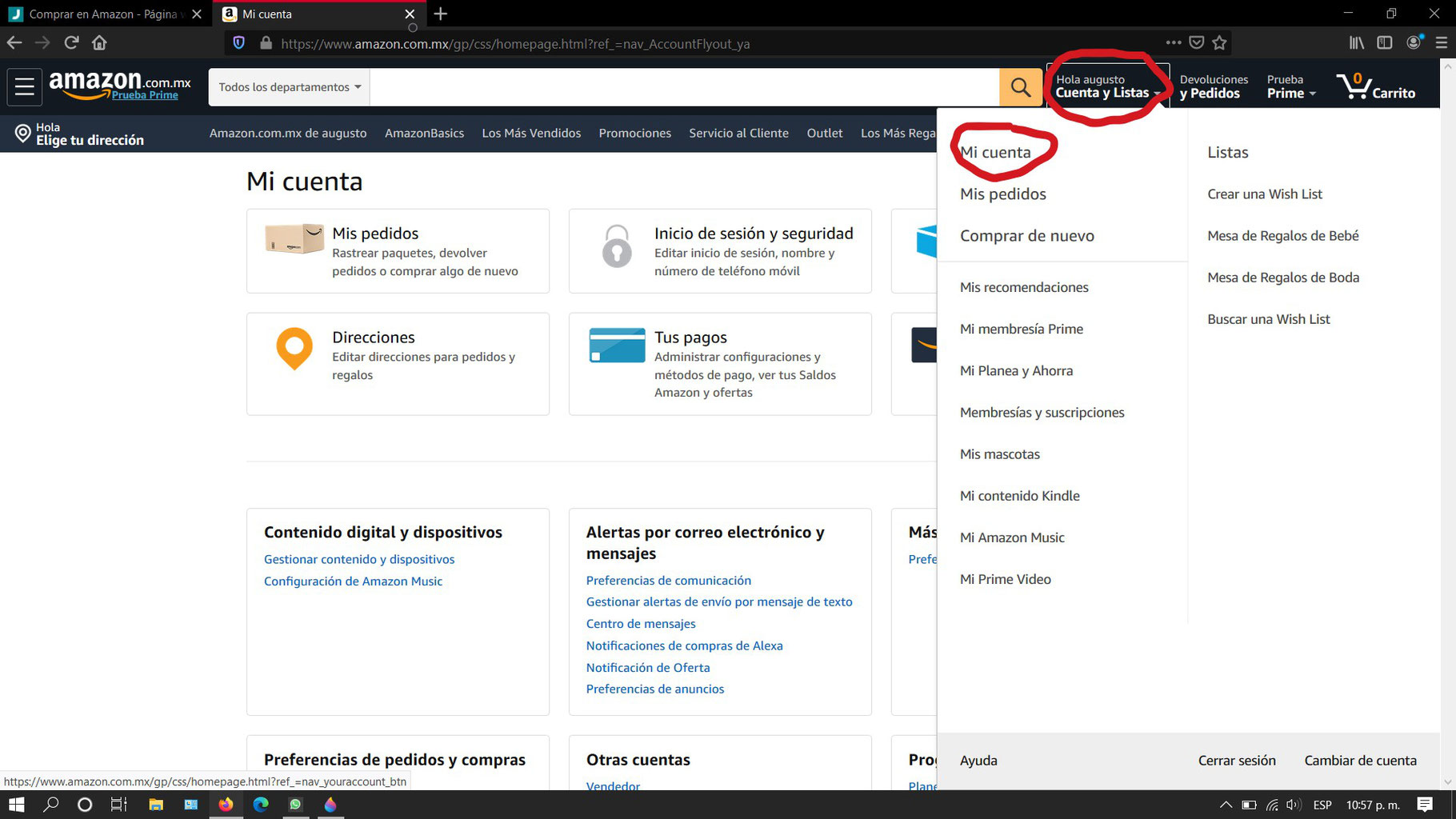Viewport: 1456px width, 819px height.
Task: Bookmark this page with the star icon
Action: (x=1219, y=42)
